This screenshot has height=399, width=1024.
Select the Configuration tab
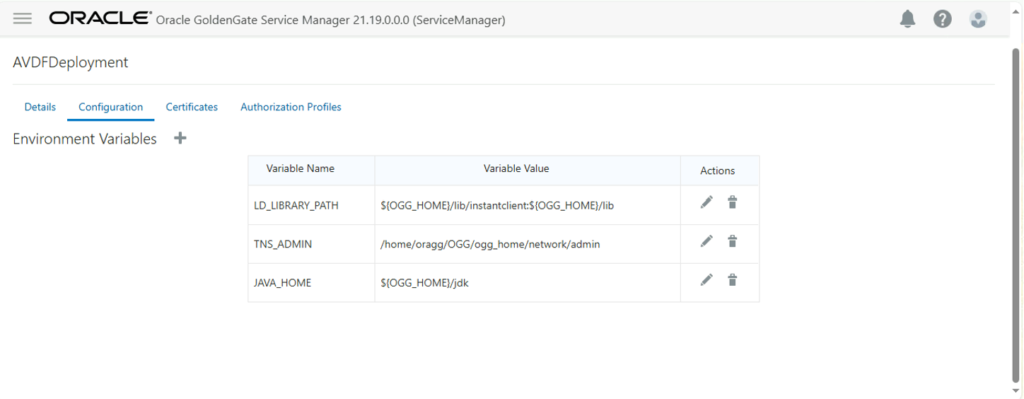point(110,107)
